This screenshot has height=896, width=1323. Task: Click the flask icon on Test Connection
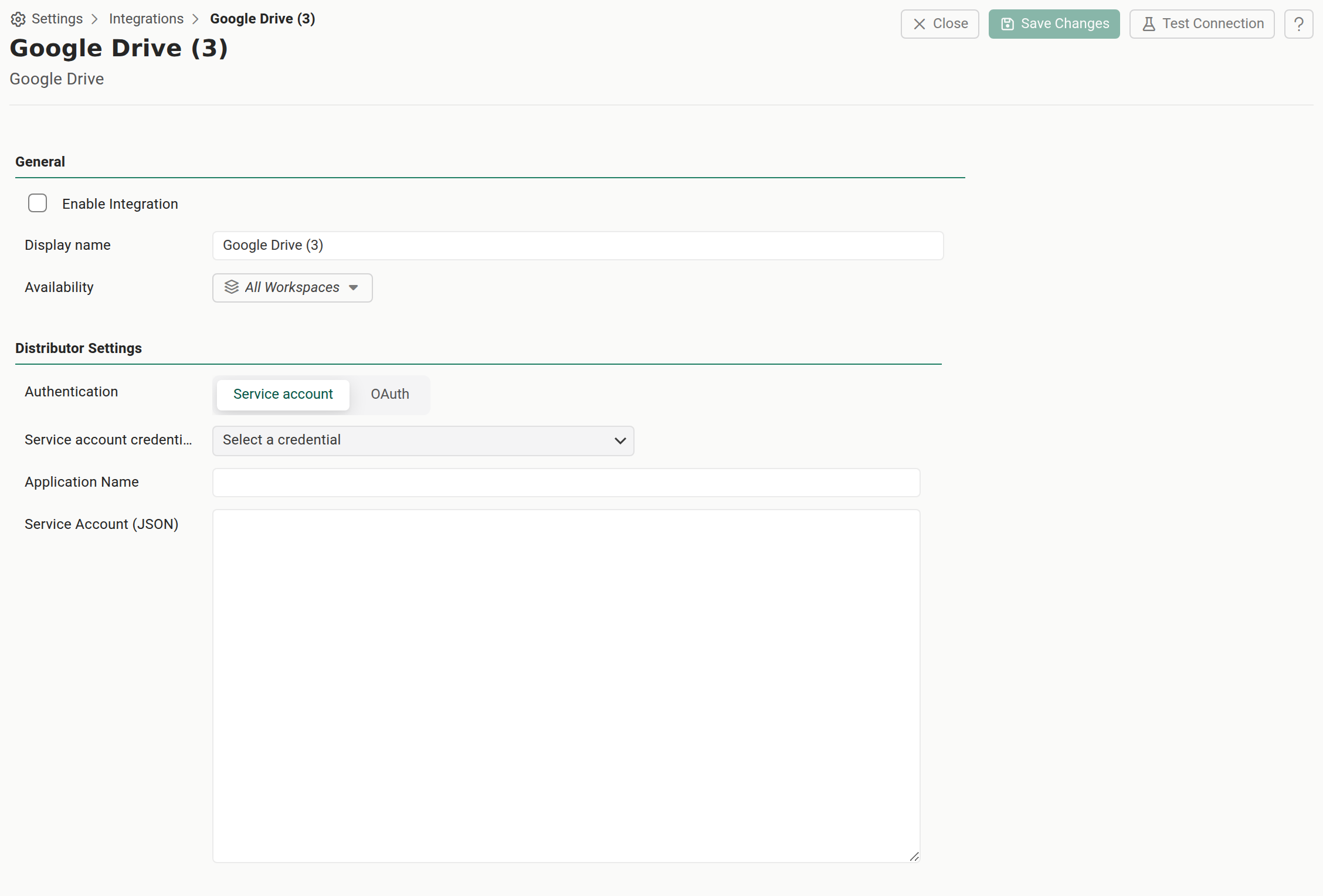1149,24
